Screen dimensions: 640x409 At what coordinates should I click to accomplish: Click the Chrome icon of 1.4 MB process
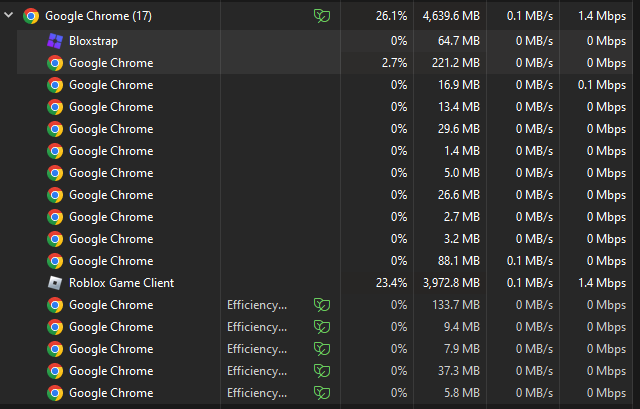[55, 151]
